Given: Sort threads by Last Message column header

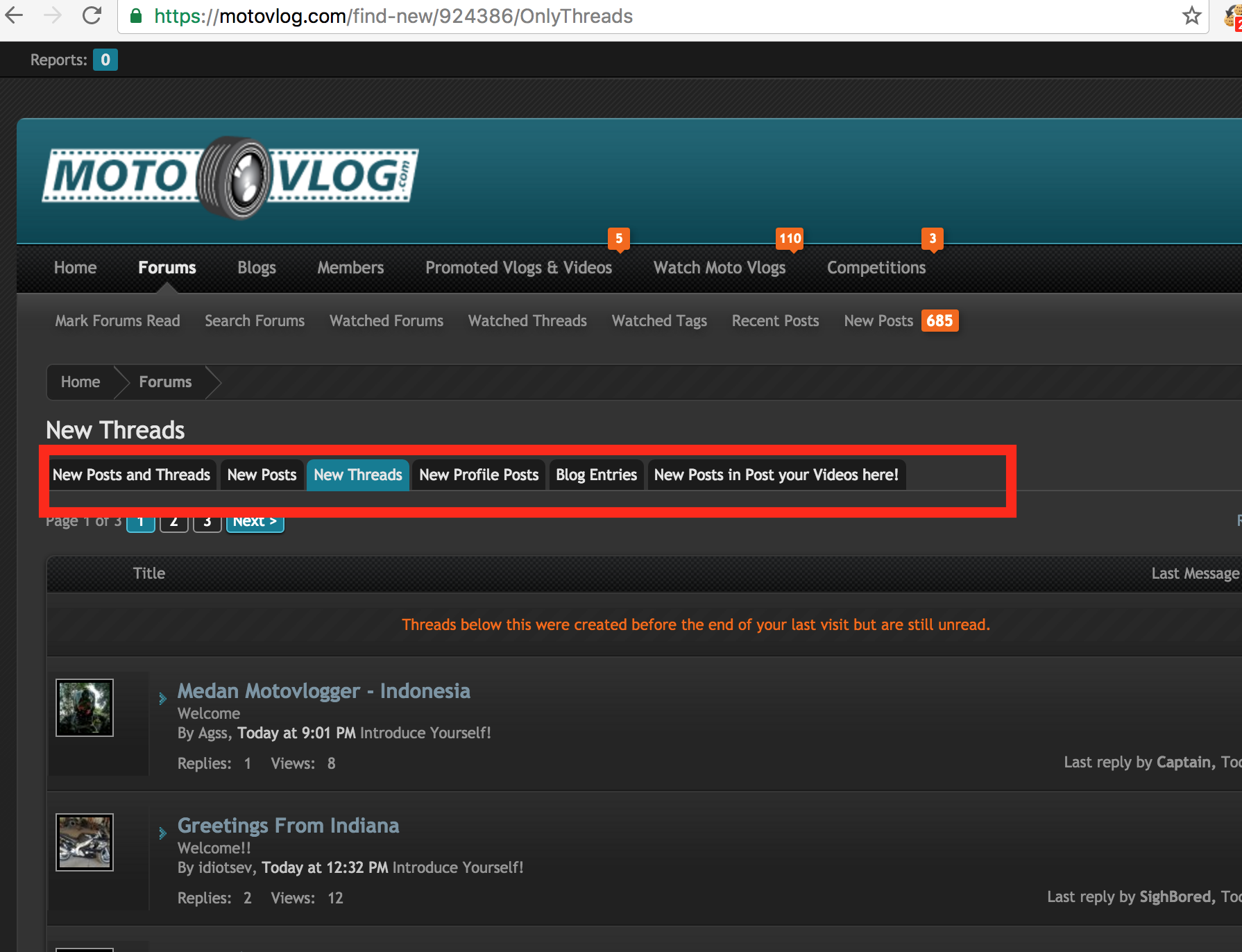Looking at the screenshot, I should click(x=1196, y=573).
